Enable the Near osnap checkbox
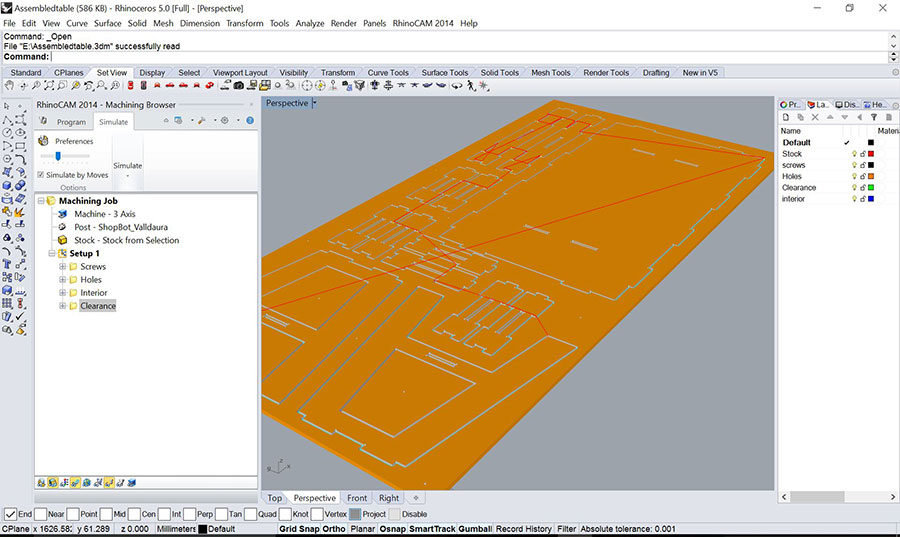900x537 pixels. click(40, 514)
